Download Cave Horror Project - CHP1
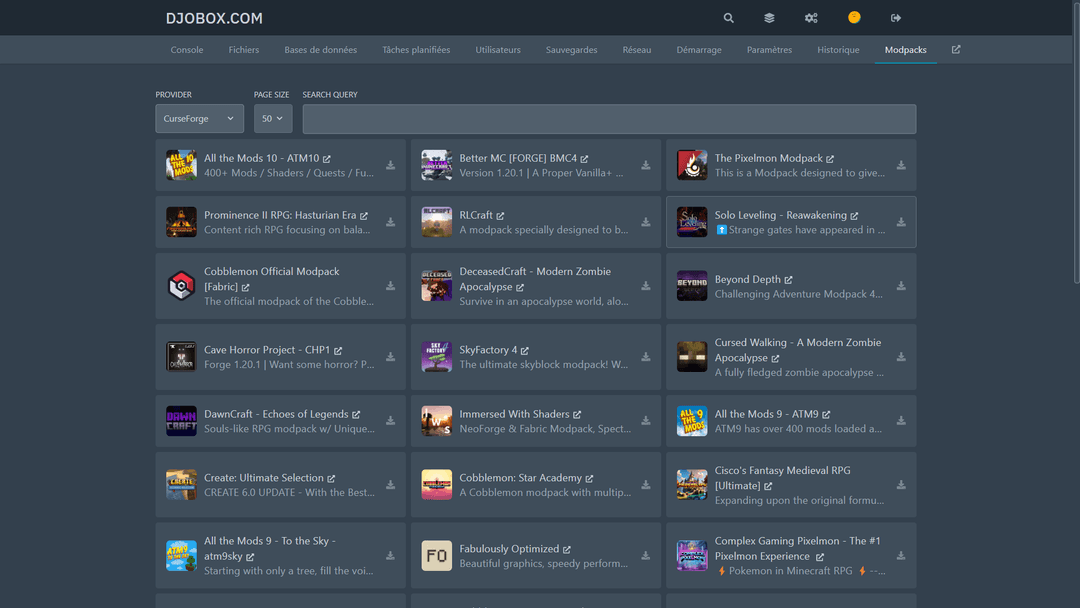The height and width of the screenshot is (608, 1080). click(391, 357)
